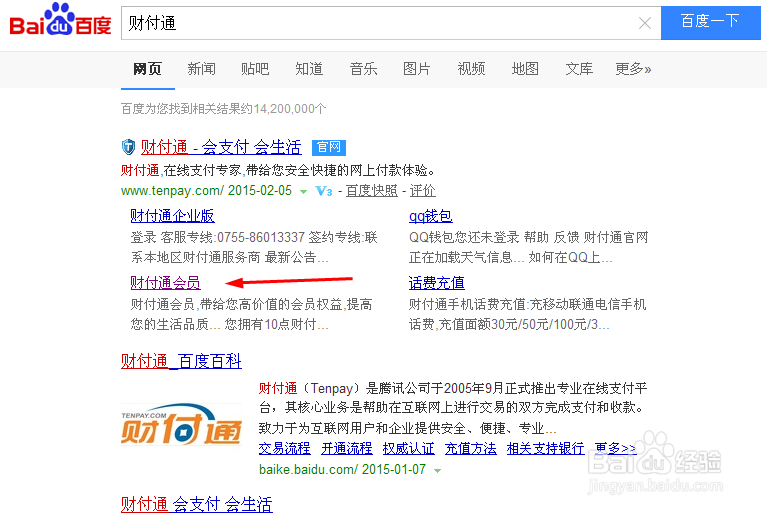The width and height of the screenshot is (767, 513).
Task: Open the 财付通企业版 sublink
Action: click(172, 216)
